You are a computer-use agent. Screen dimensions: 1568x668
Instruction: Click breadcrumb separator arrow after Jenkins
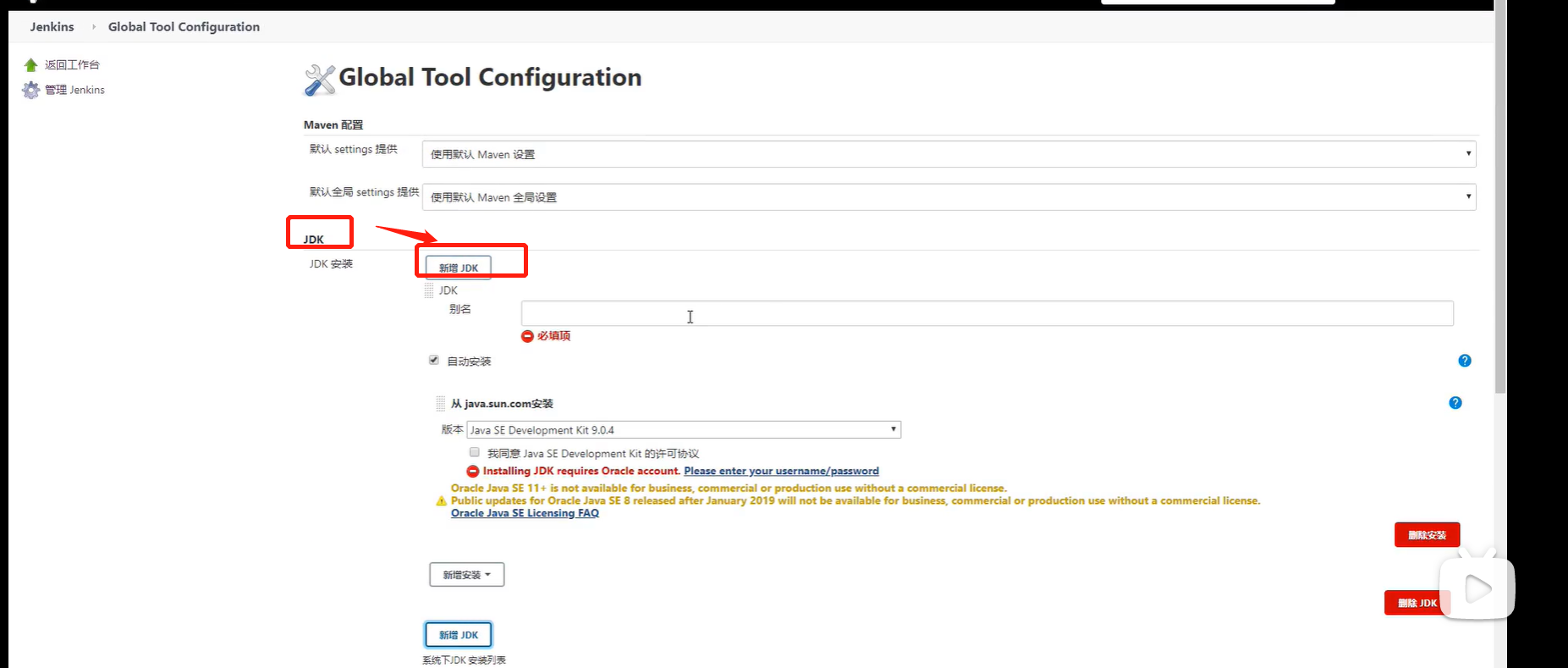coord(94,27)
